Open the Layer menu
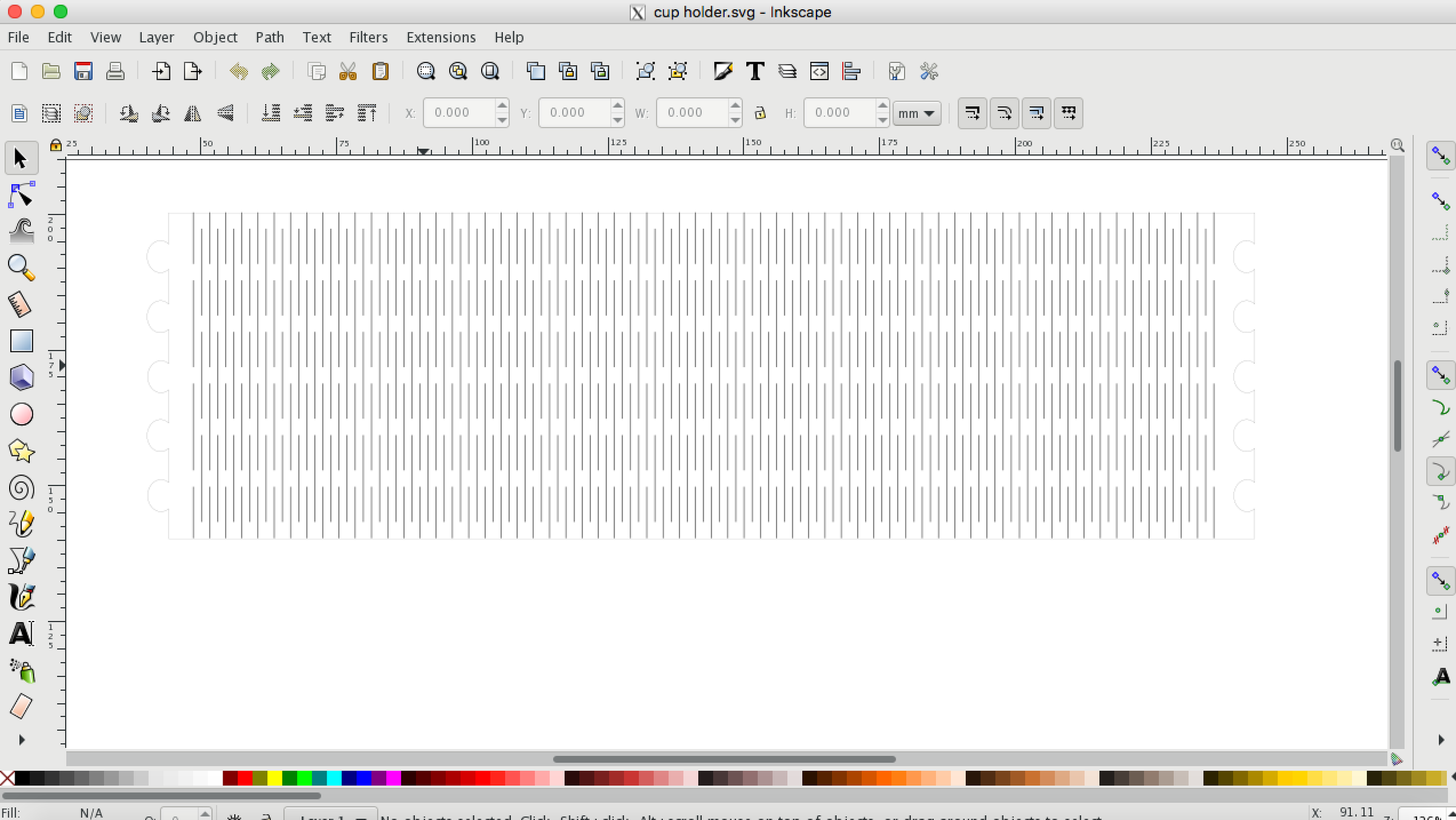The height and width of the screenshot is (820, 1456). (x=157, y=37)
